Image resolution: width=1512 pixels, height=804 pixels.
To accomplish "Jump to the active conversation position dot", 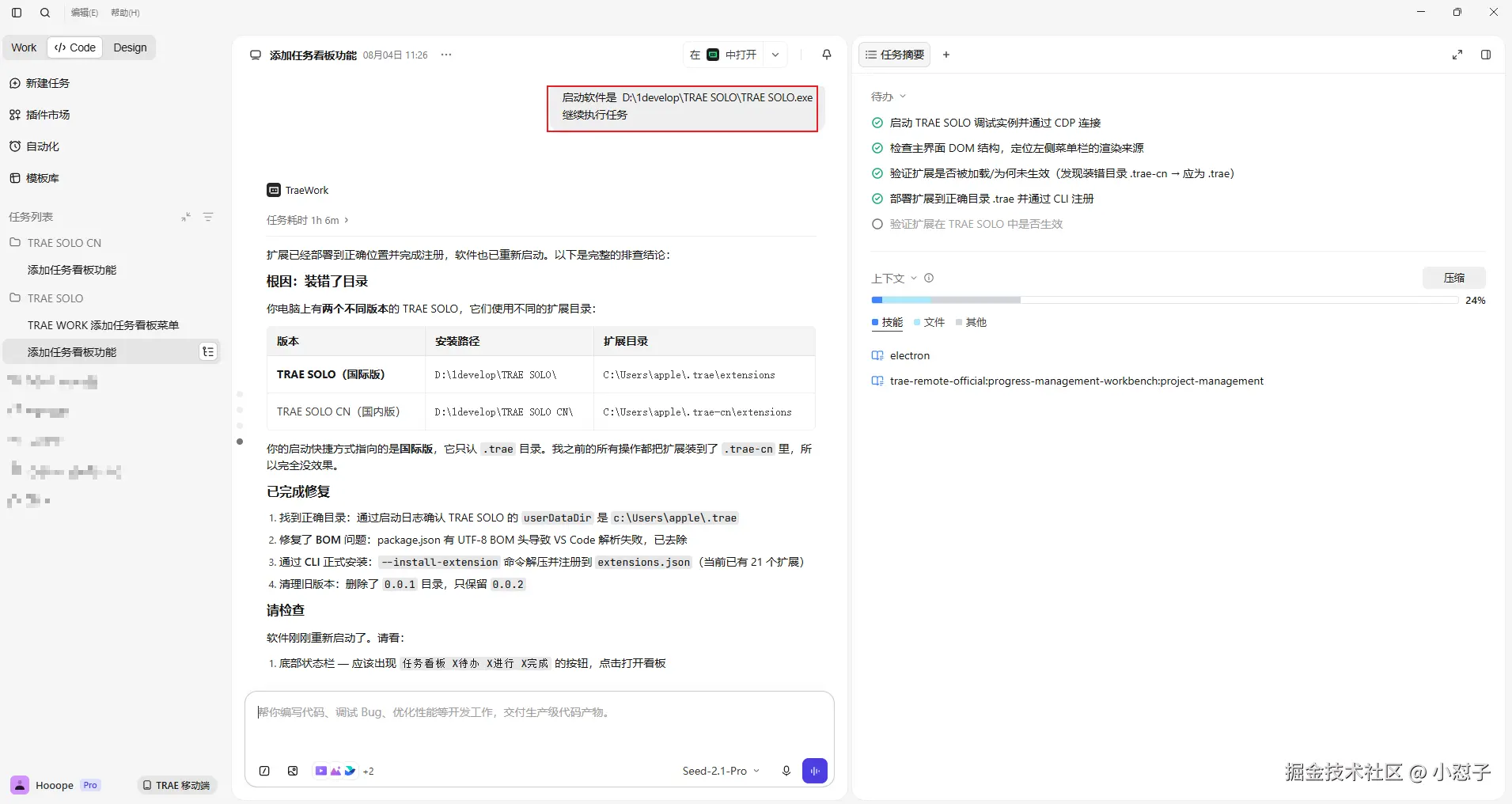I will (240, 442).
